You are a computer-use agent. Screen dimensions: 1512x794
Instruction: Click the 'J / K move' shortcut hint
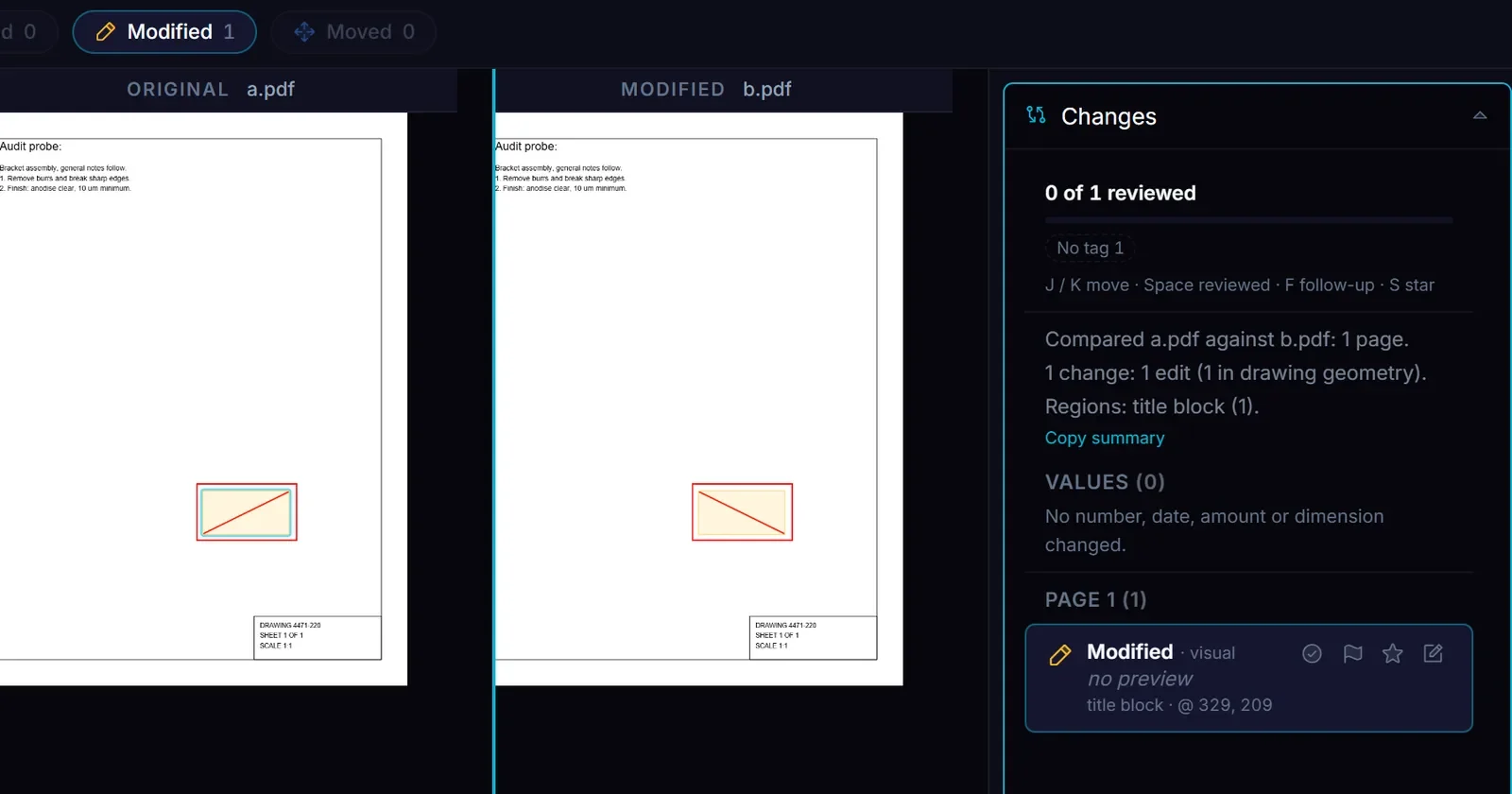pos(1087,285)
